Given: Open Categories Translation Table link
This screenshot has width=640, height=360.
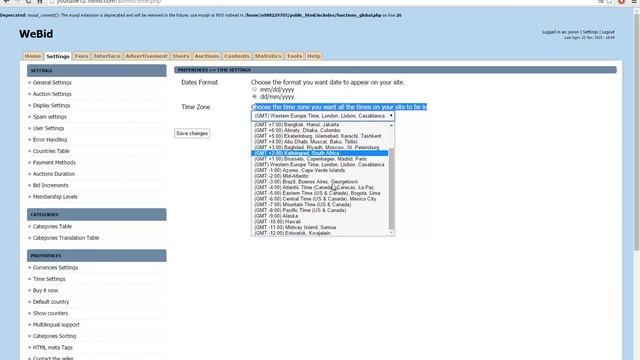Looking at the screenshot, I should coord(66,238).
